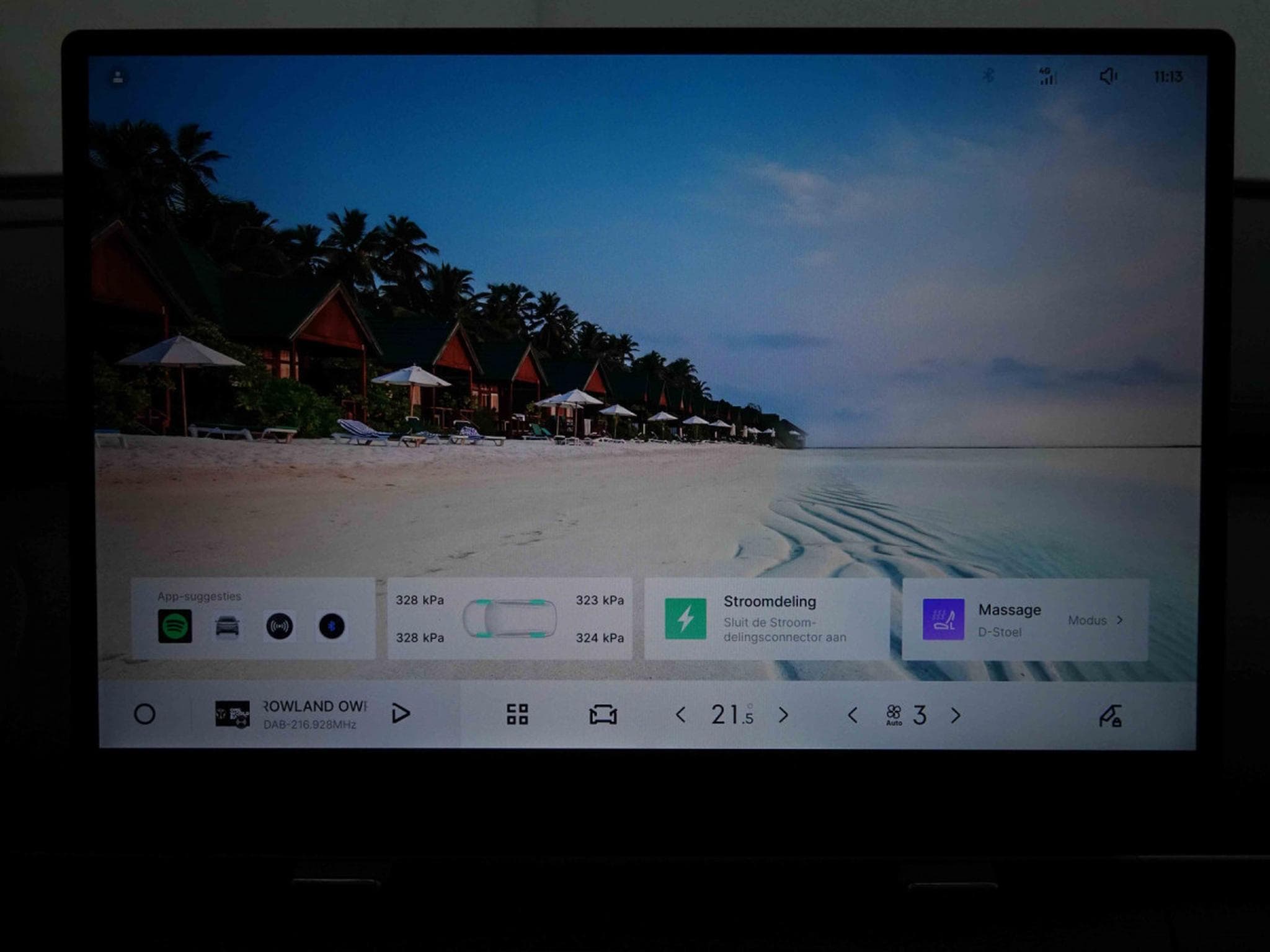
Task: Open the Stroomdeling card
Action: pyautogui.click(x=767, y=619)
